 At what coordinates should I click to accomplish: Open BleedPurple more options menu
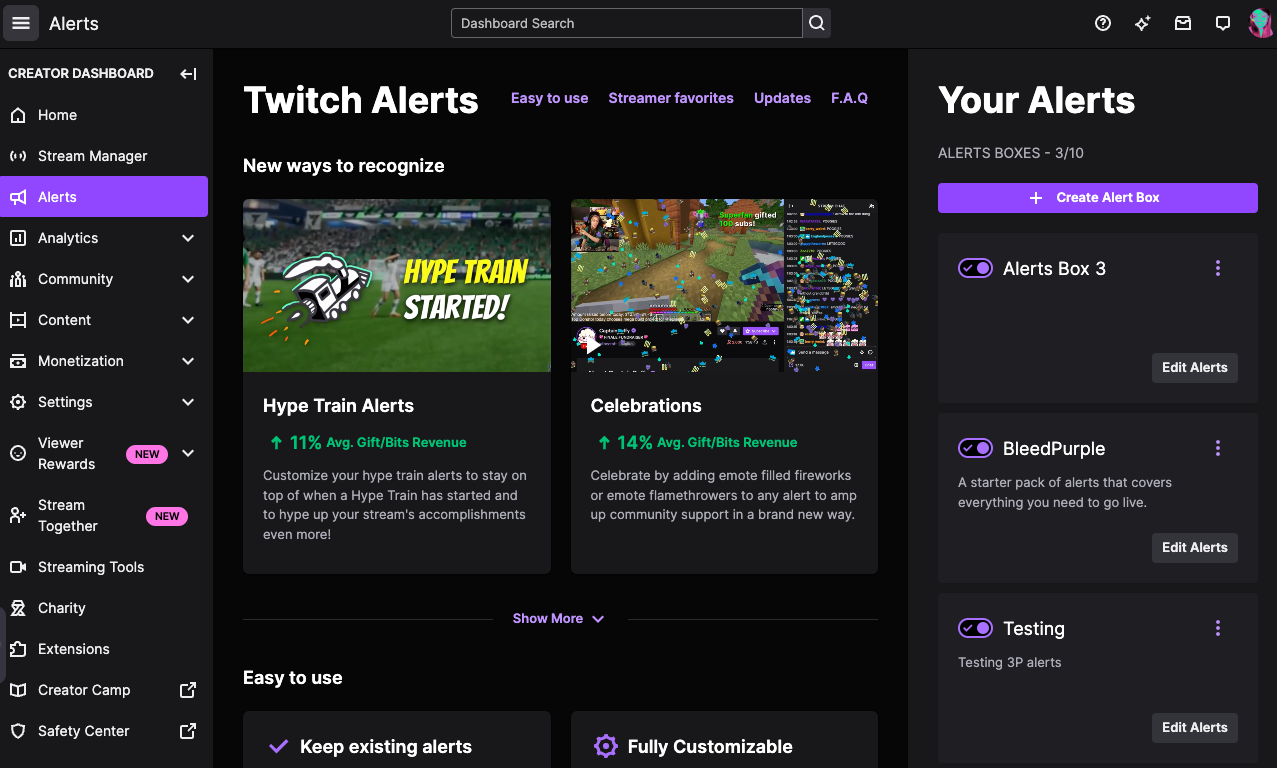point(1218,448)
